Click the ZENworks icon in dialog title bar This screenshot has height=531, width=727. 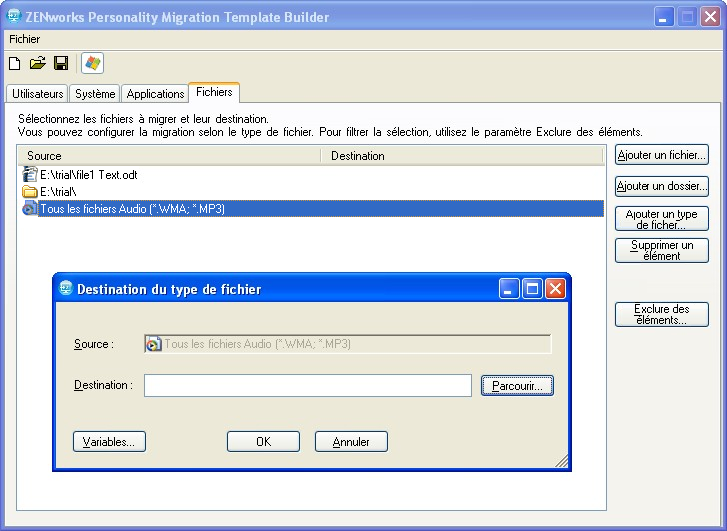(65, 289)
